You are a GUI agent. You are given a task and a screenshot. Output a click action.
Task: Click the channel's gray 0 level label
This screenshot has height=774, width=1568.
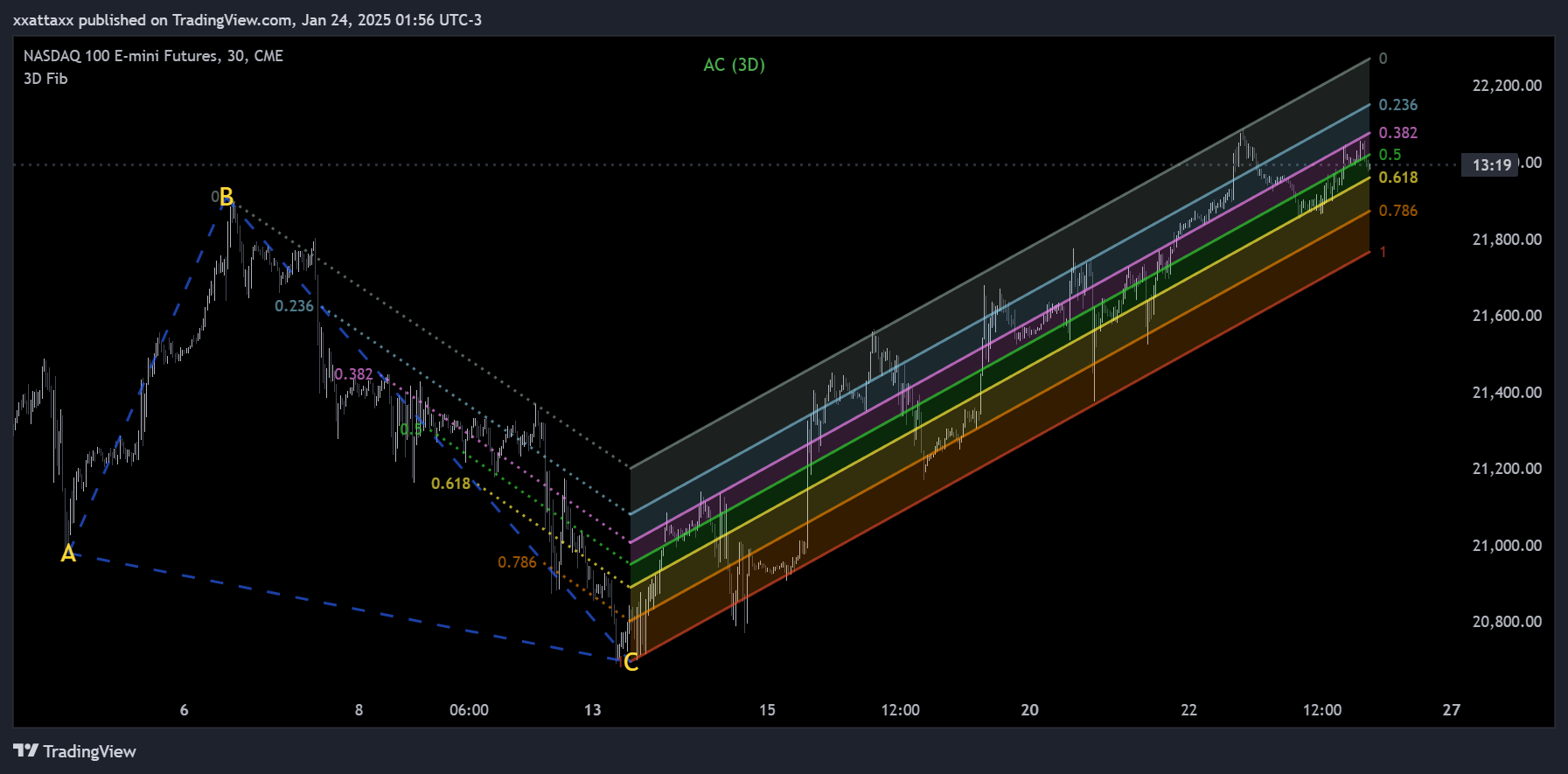coord(1383,59)
